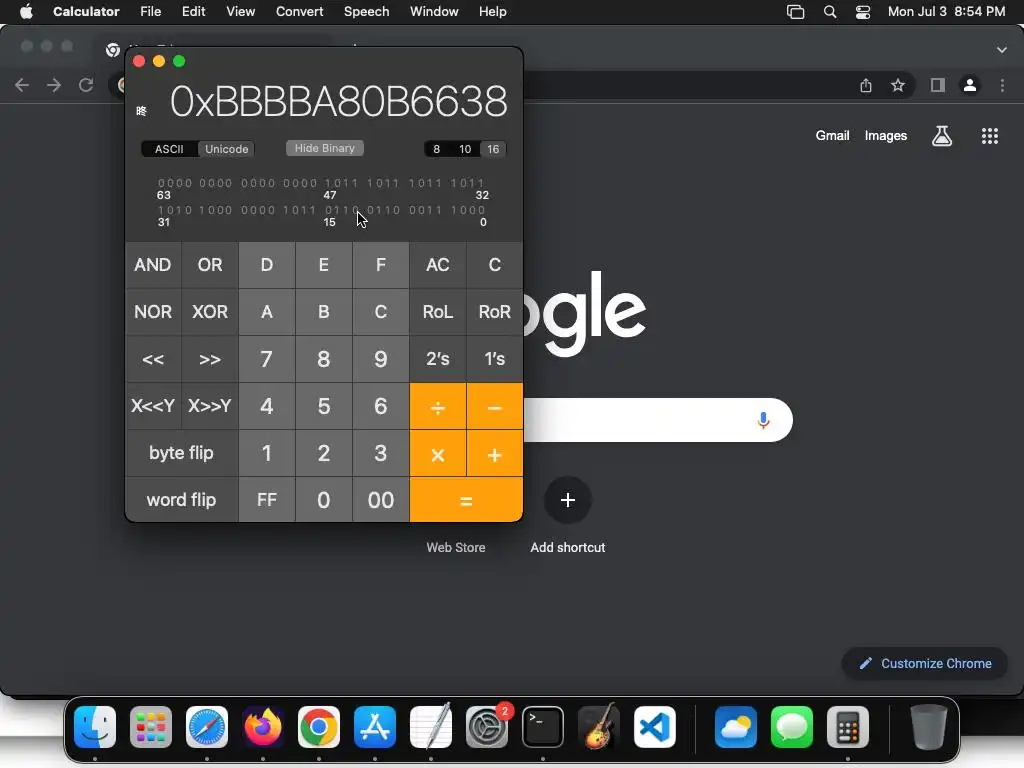The image size is (1024, 768).
Task: Click the Calculator icon in the Dock
Action: click(x=848, y=727)
